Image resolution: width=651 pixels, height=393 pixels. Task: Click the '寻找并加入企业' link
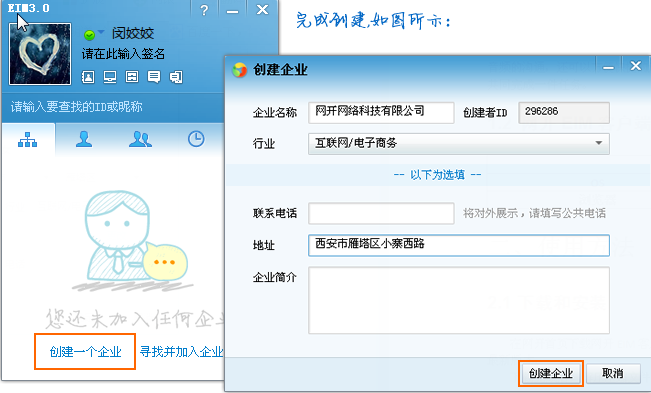[x=181, y=352]
